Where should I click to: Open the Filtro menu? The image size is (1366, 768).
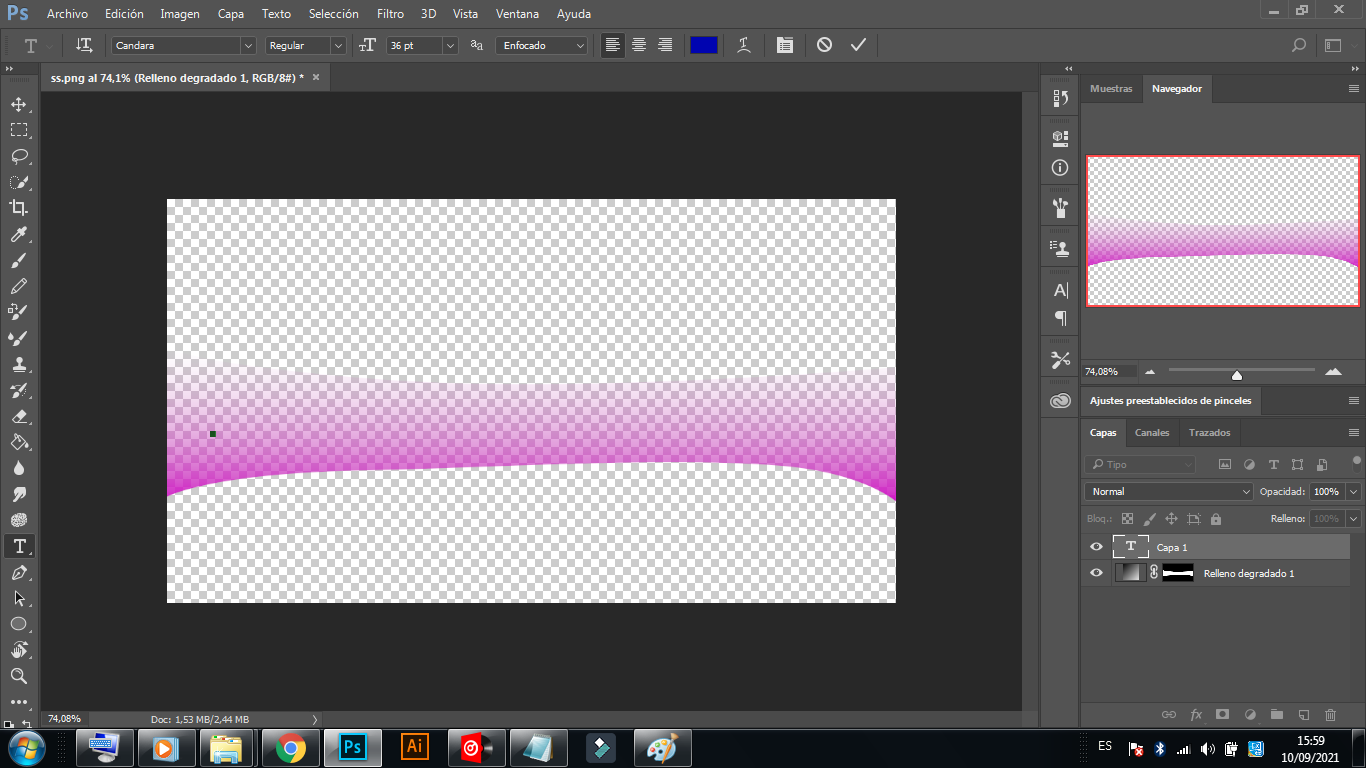point(390,14)
